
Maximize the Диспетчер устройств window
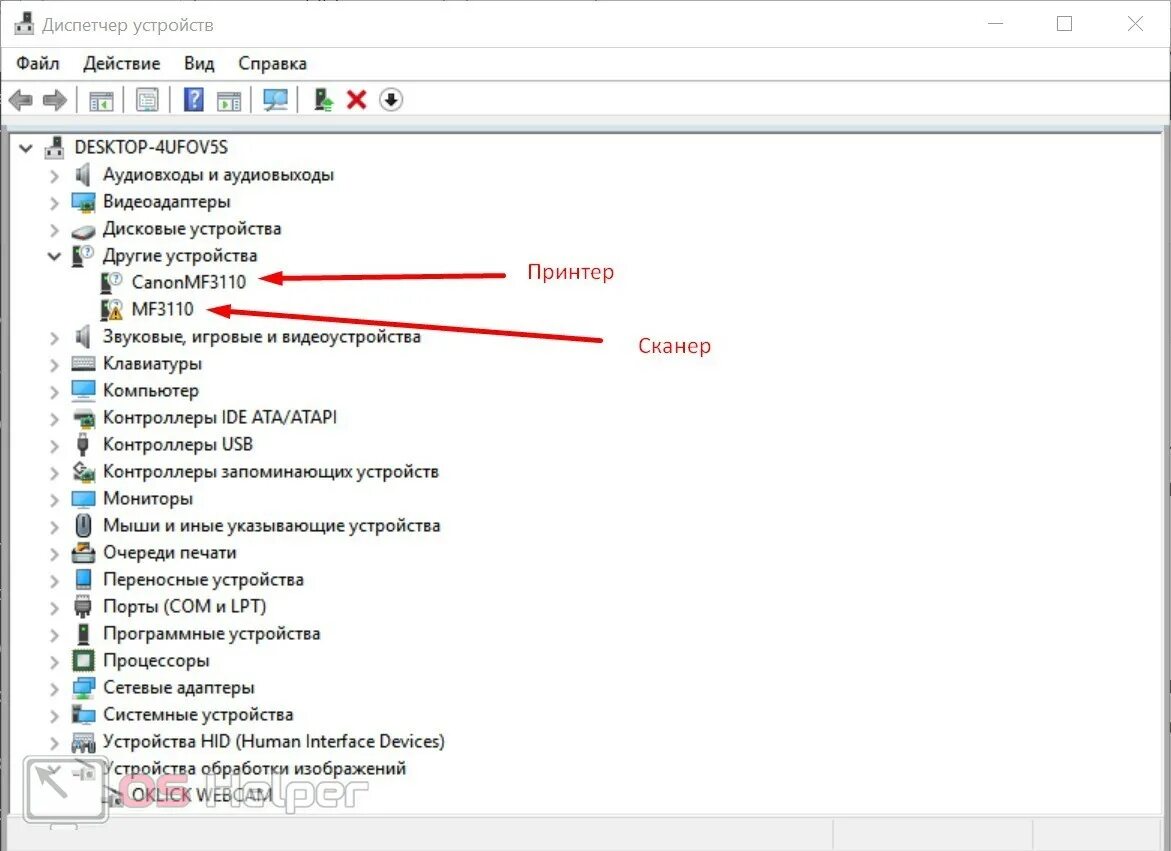click(1065, 24)
